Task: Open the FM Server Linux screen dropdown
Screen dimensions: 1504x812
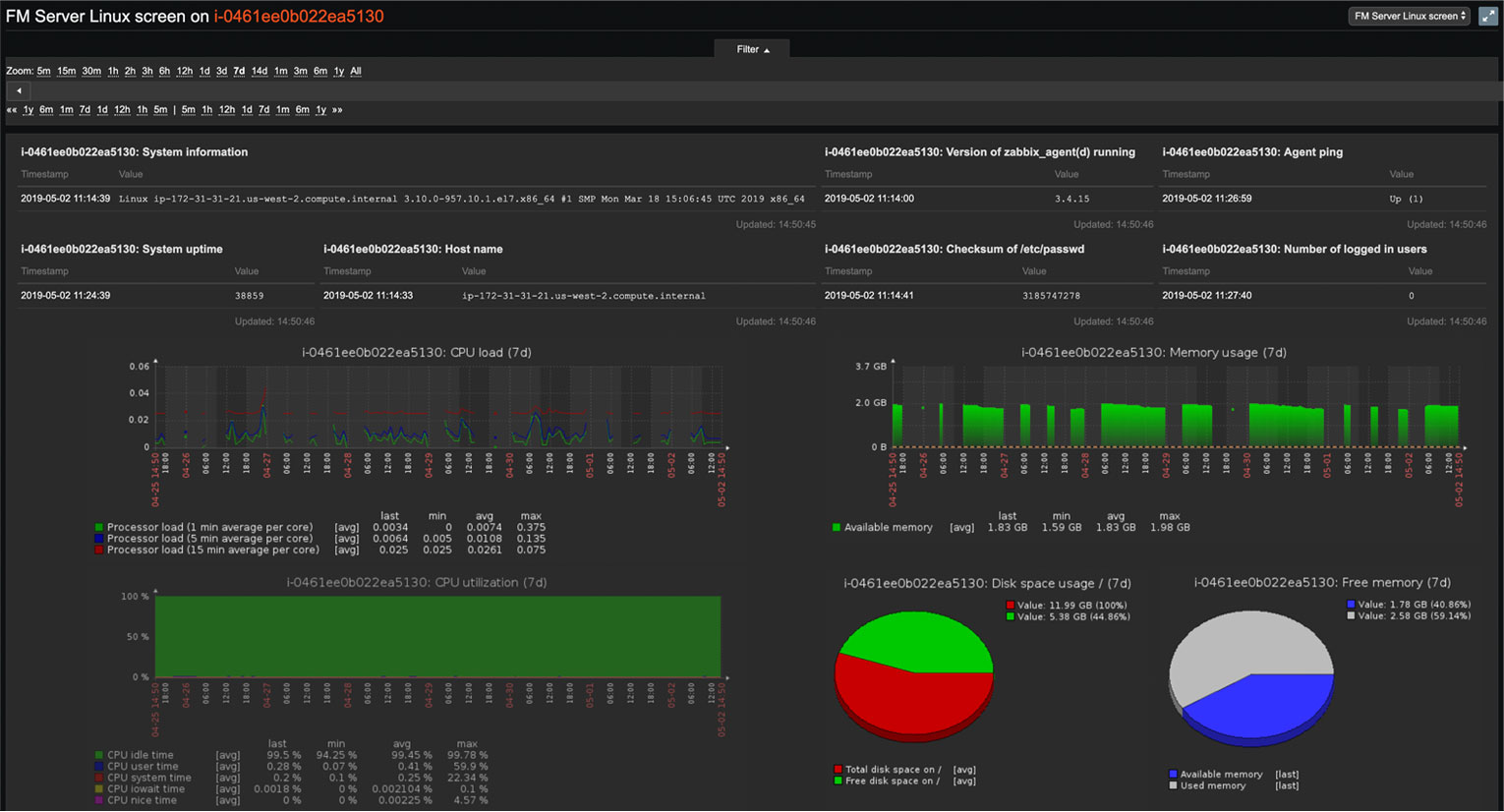Action: pos(1409,16)
